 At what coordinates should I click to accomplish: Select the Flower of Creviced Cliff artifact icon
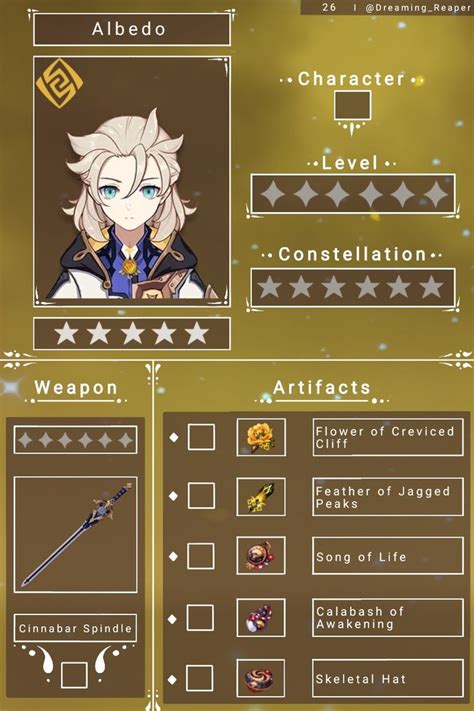[261, 438]
